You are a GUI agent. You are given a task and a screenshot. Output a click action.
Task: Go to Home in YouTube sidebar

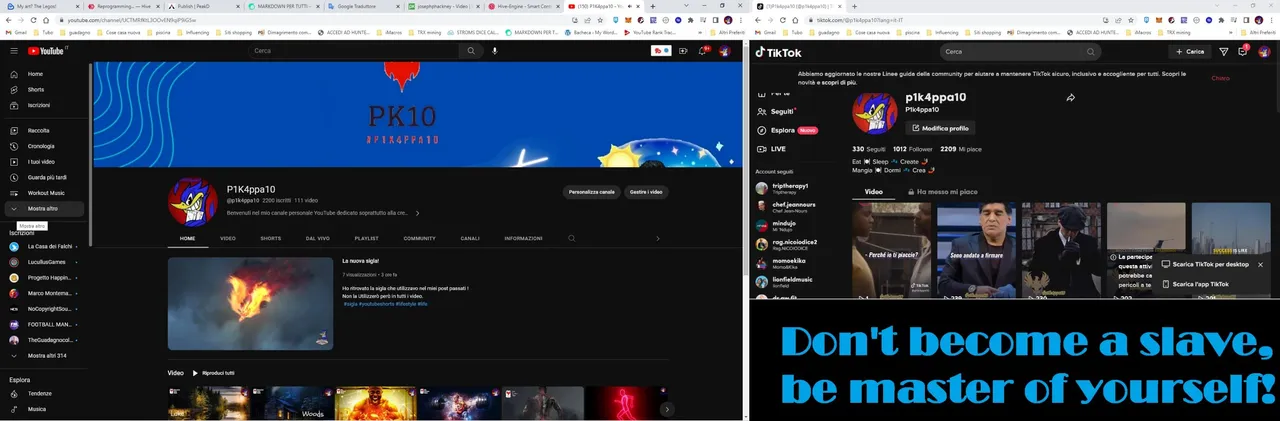click(45, 74)
